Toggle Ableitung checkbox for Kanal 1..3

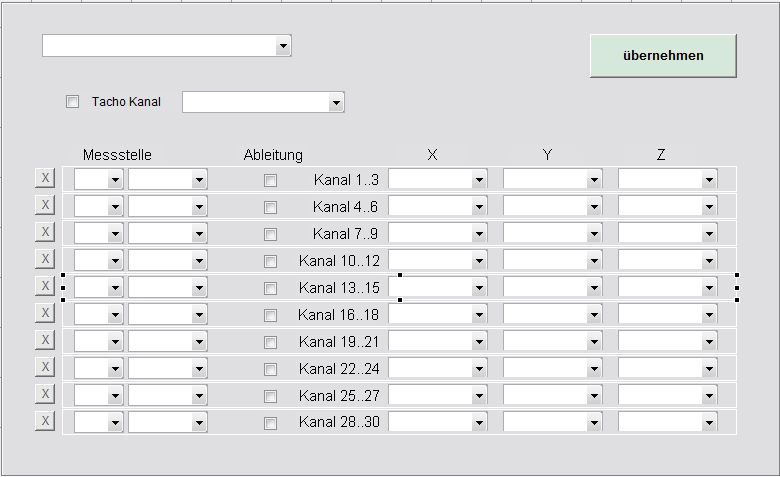270,181
